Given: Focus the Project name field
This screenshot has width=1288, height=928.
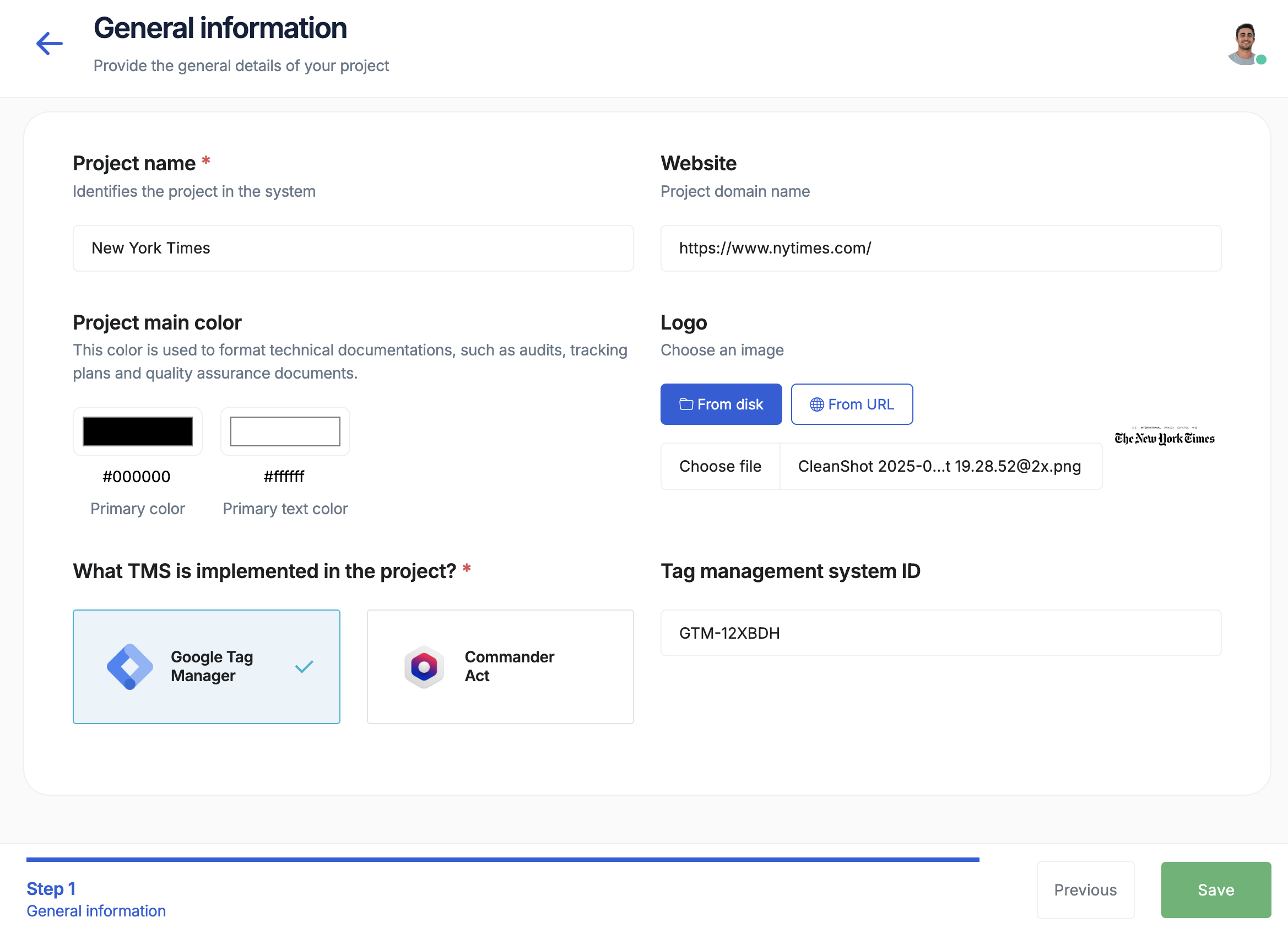Looking at the screenshot, I should [353, 248].
